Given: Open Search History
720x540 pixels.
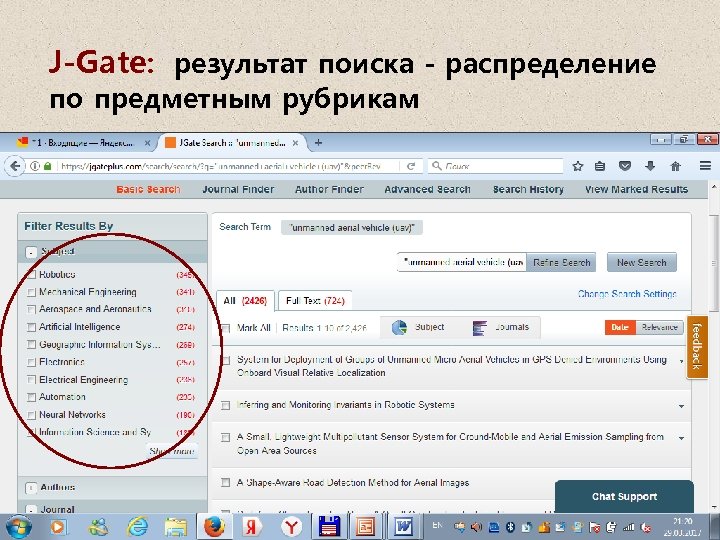Looking at the screenshot, I should point(528,189).
